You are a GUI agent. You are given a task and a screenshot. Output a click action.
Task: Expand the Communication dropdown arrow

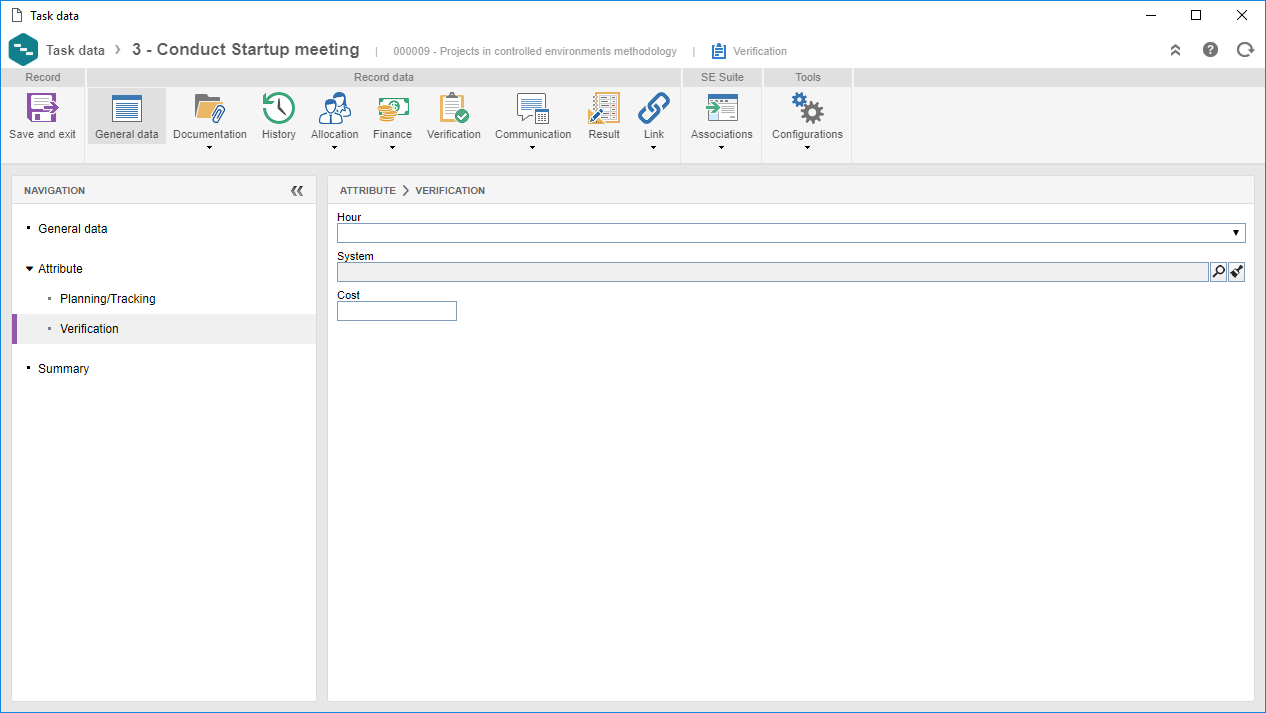(533, 148)
